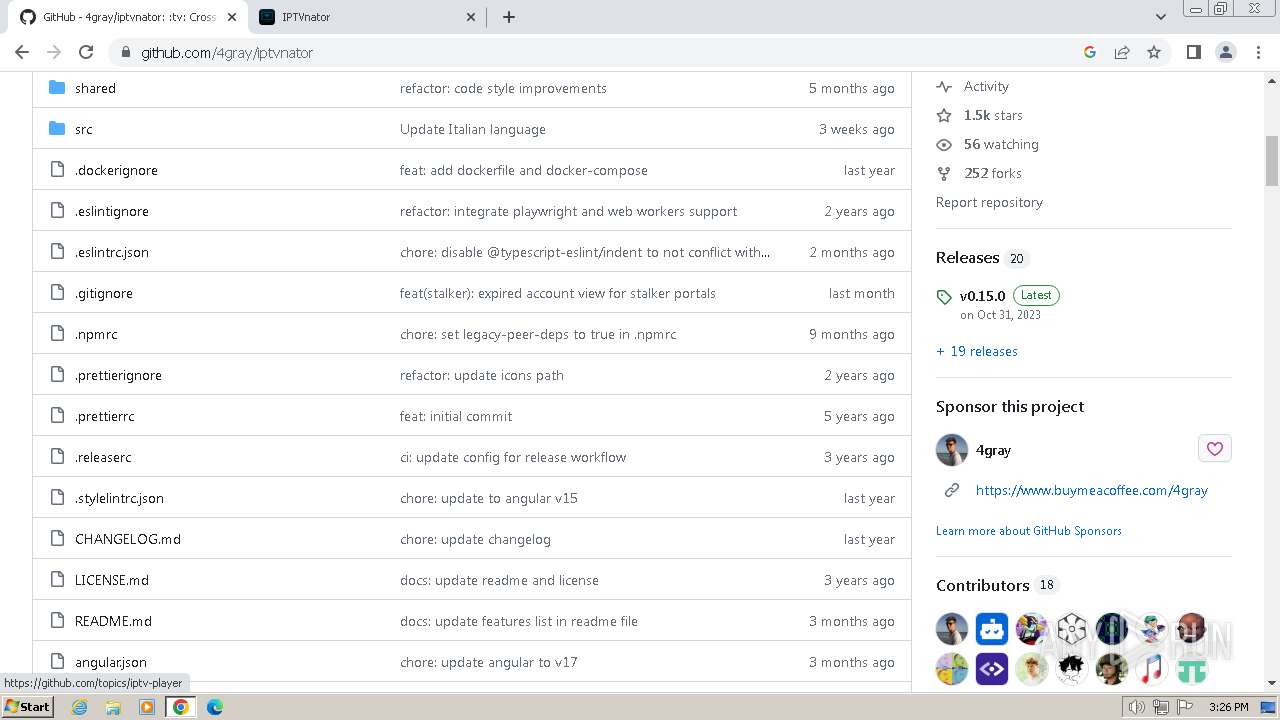Open .stylelintrc.json file
Screen dimensions: 1280x720
pyautogui.click(x=119, y=498)
